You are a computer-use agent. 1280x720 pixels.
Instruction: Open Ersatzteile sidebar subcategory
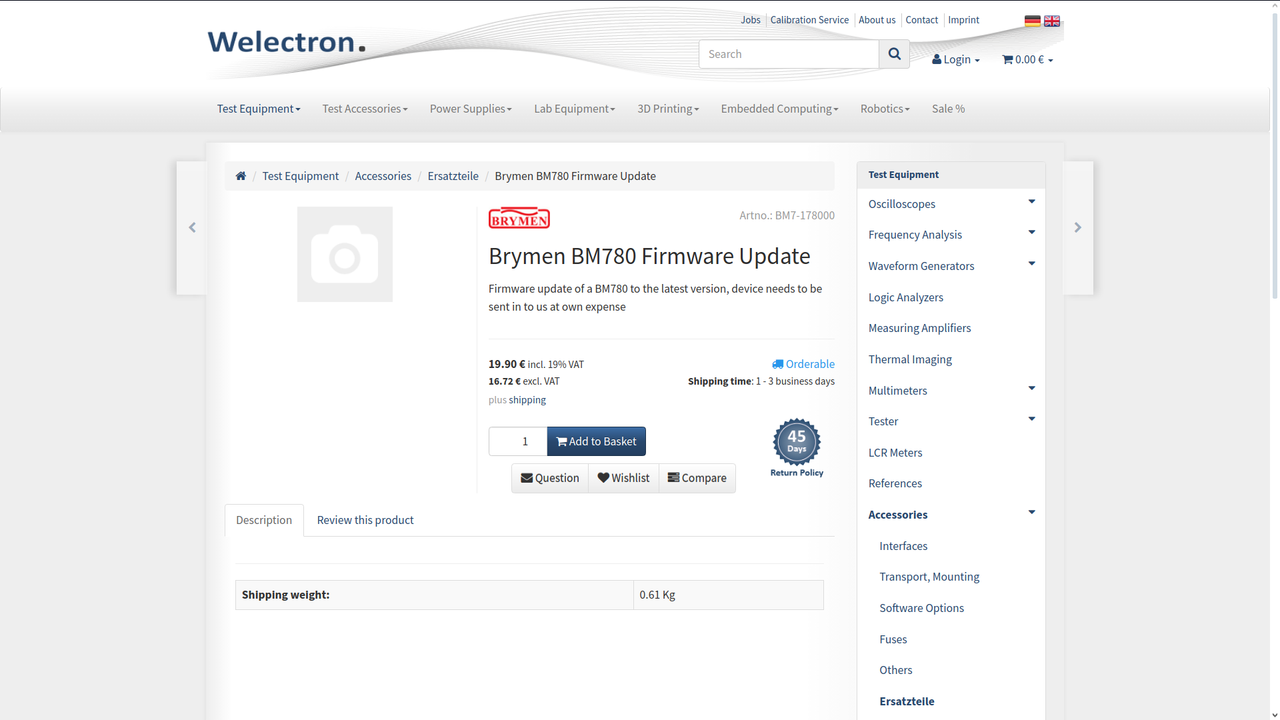[907, 701]
